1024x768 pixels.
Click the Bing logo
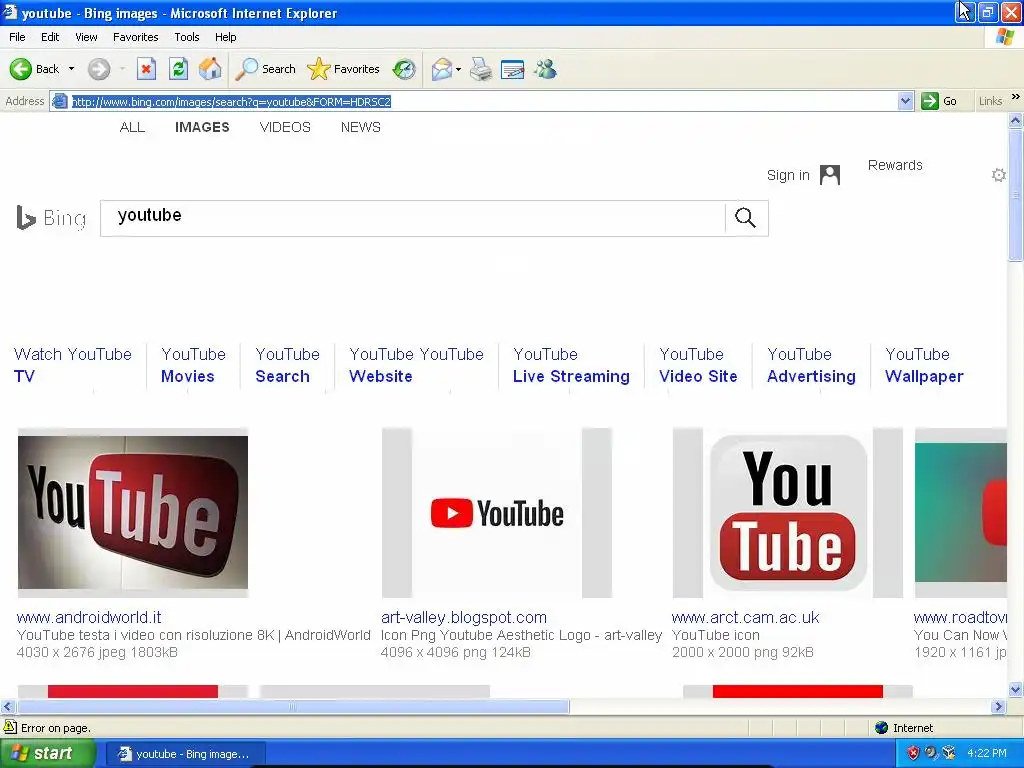(x=51, y=217)
